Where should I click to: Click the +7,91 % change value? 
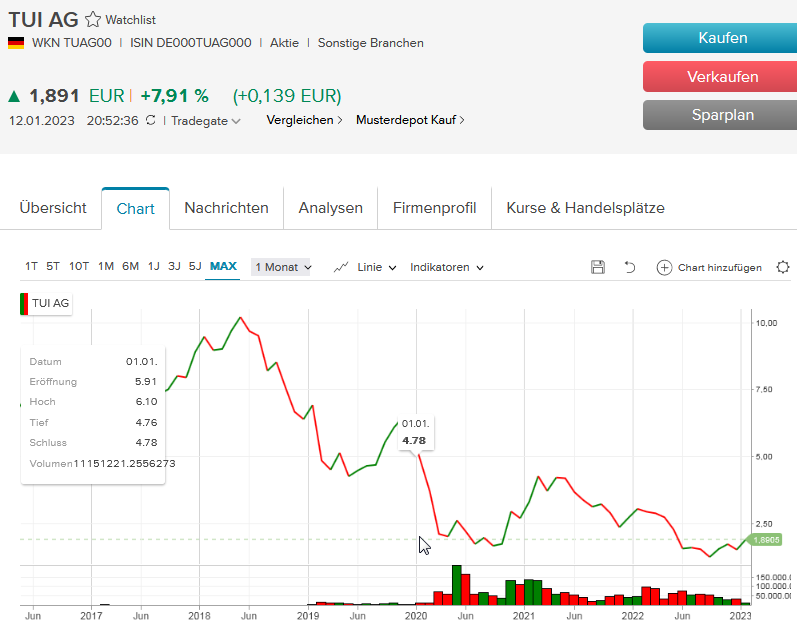click(x=174, y=96)
